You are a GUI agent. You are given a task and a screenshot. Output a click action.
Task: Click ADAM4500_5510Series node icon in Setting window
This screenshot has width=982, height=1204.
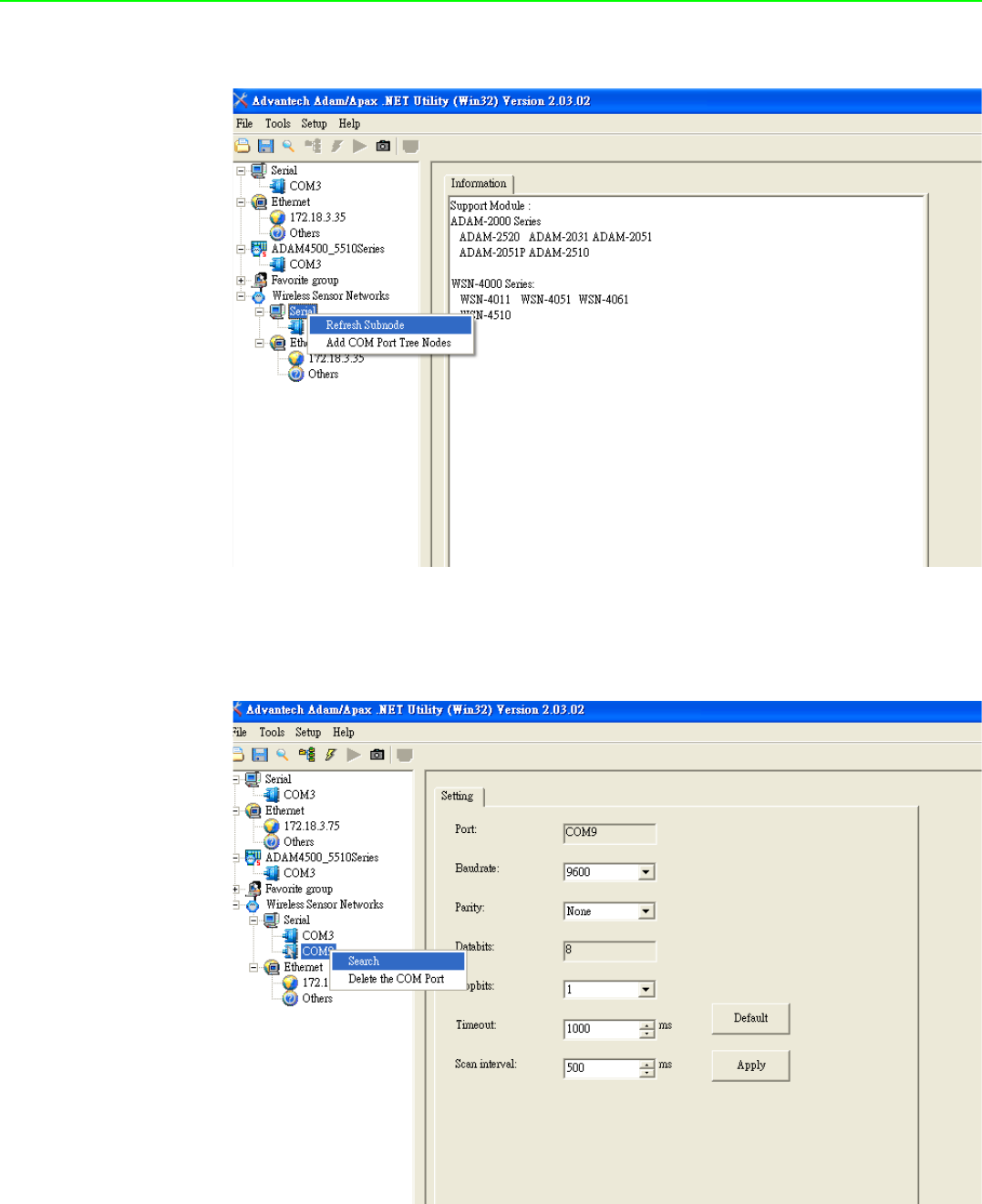(253, 858)
